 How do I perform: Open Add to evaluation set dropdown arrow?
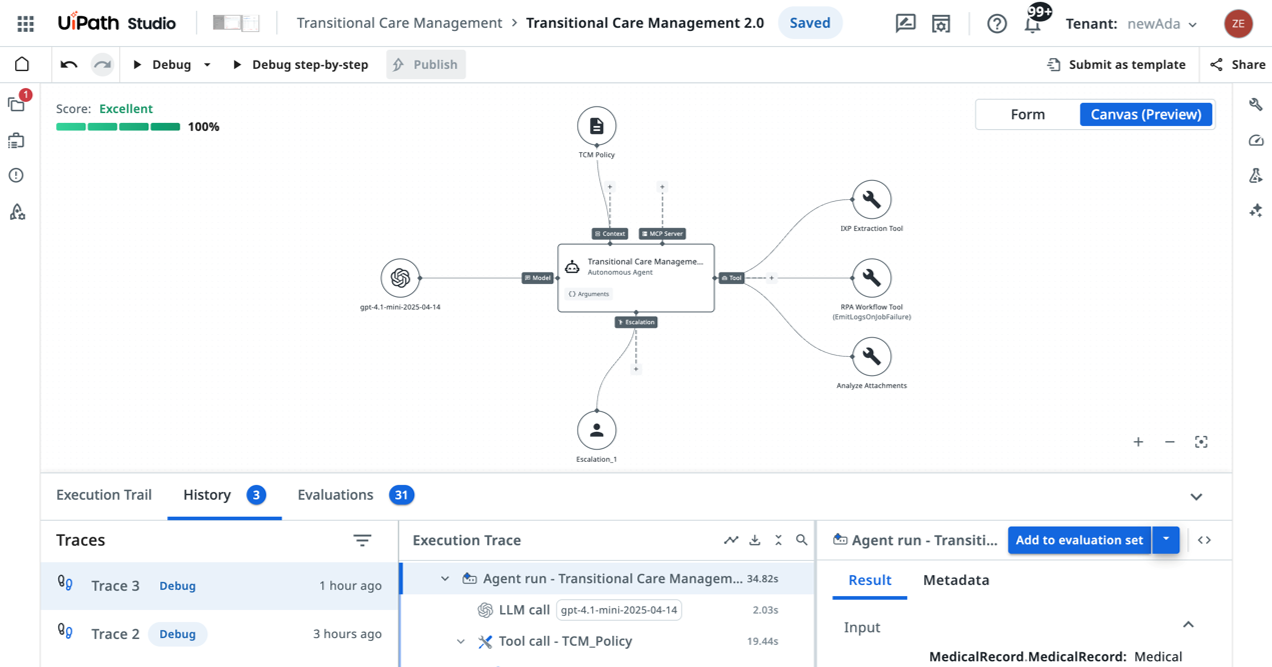coord(1166,540)
